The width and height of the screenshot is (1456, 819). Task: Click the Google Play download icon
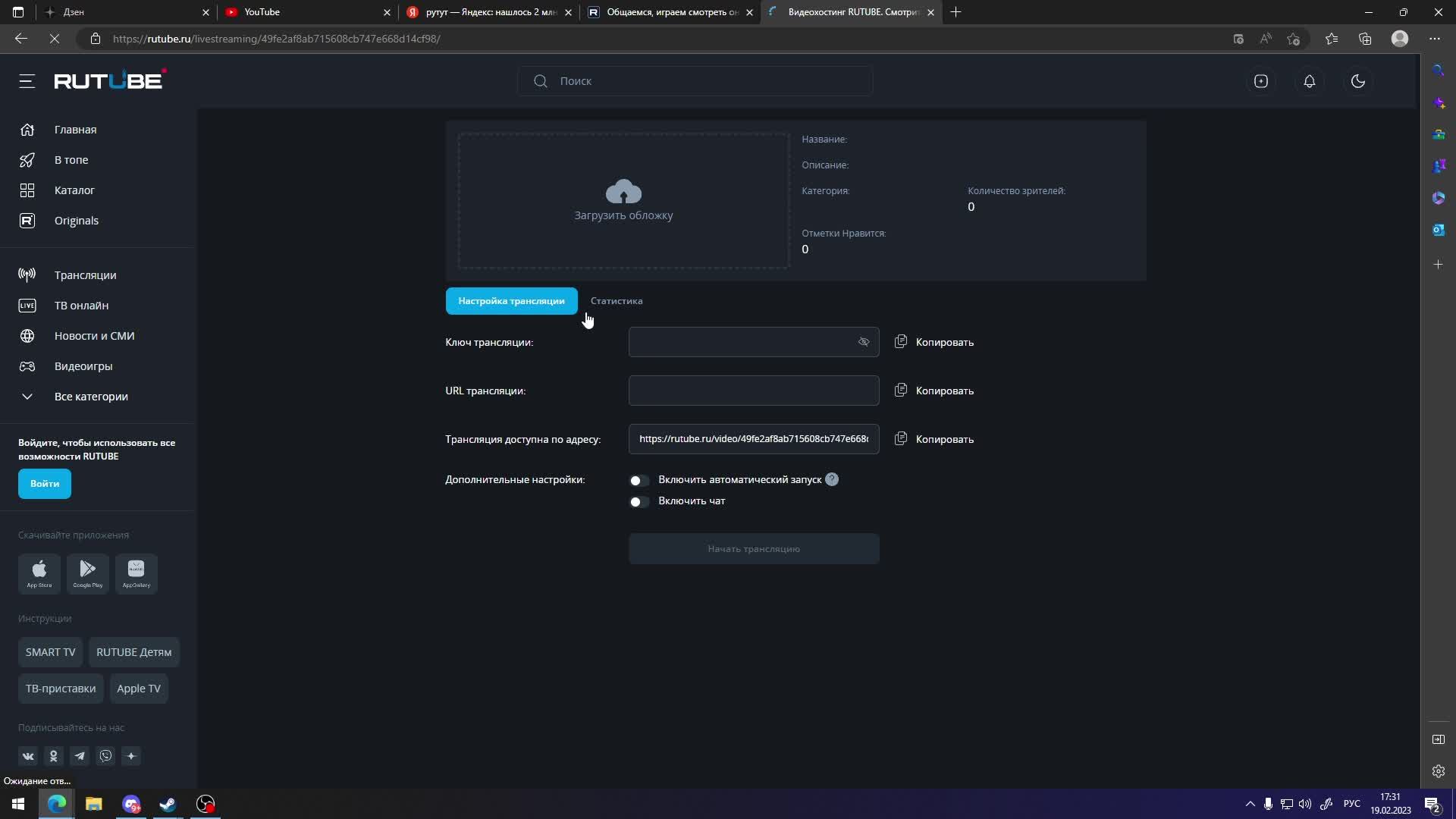tap(88, 573)
